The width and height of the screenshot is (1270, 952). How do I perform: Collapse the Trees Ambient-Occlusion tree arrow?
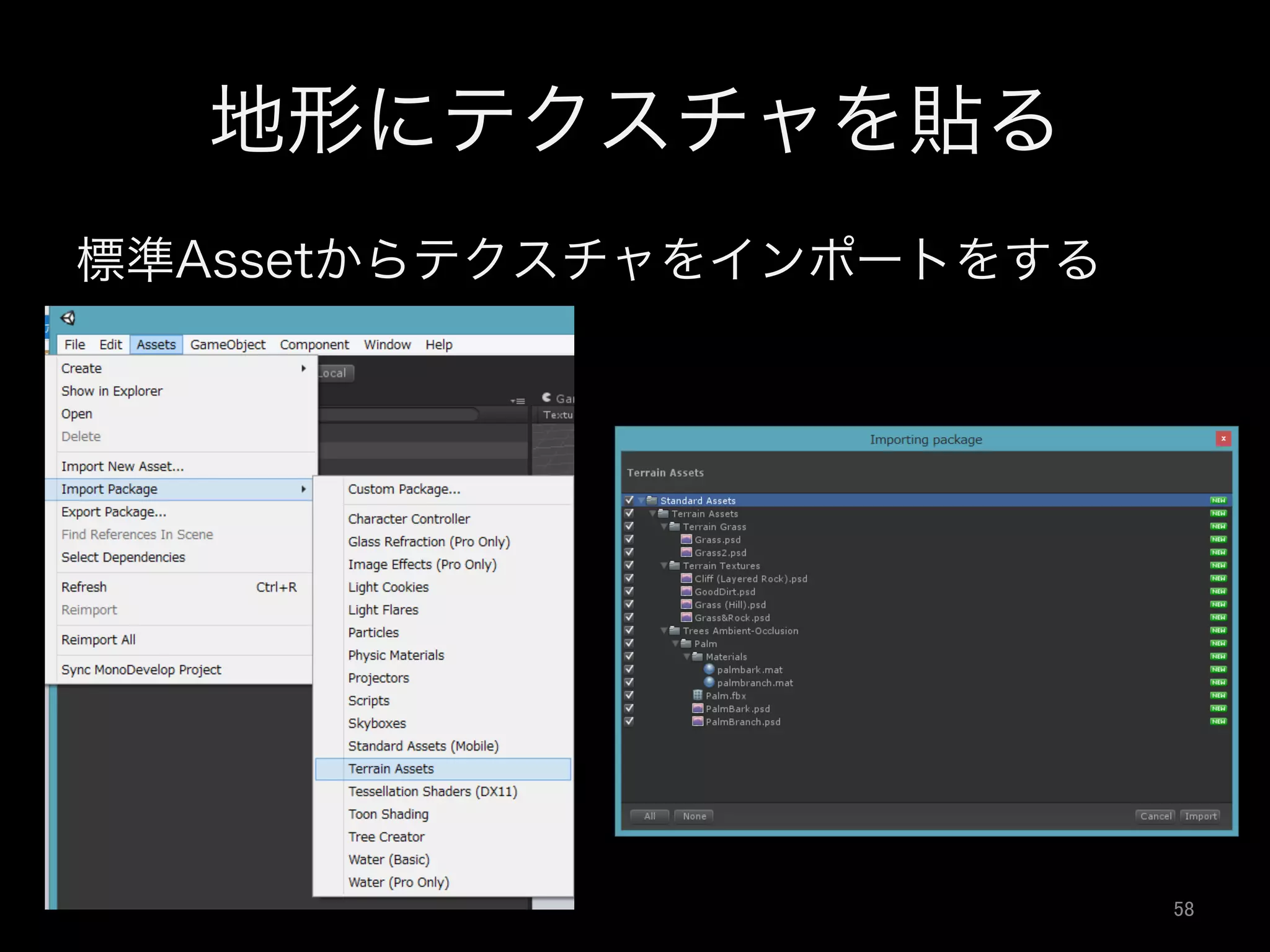pos(664,631)
